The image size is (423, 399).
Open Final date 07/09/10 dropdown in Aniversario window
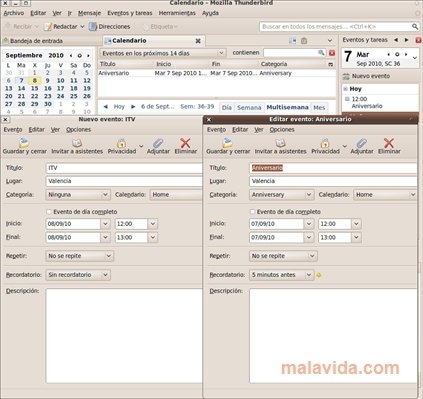tap(309, 237)
